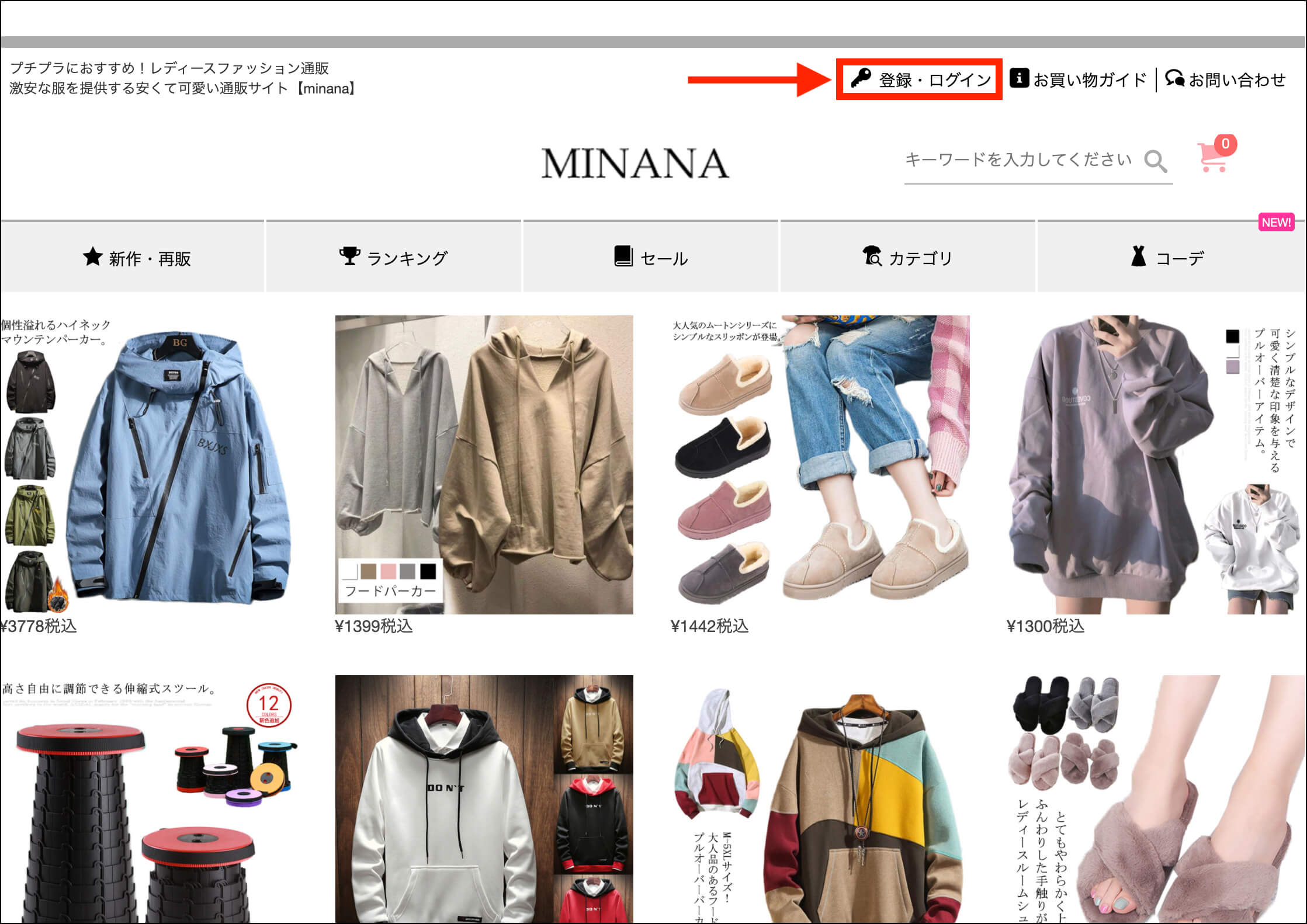Click the cart item count badge showing 0
1307x924 pixels.
click(1225, 144)
